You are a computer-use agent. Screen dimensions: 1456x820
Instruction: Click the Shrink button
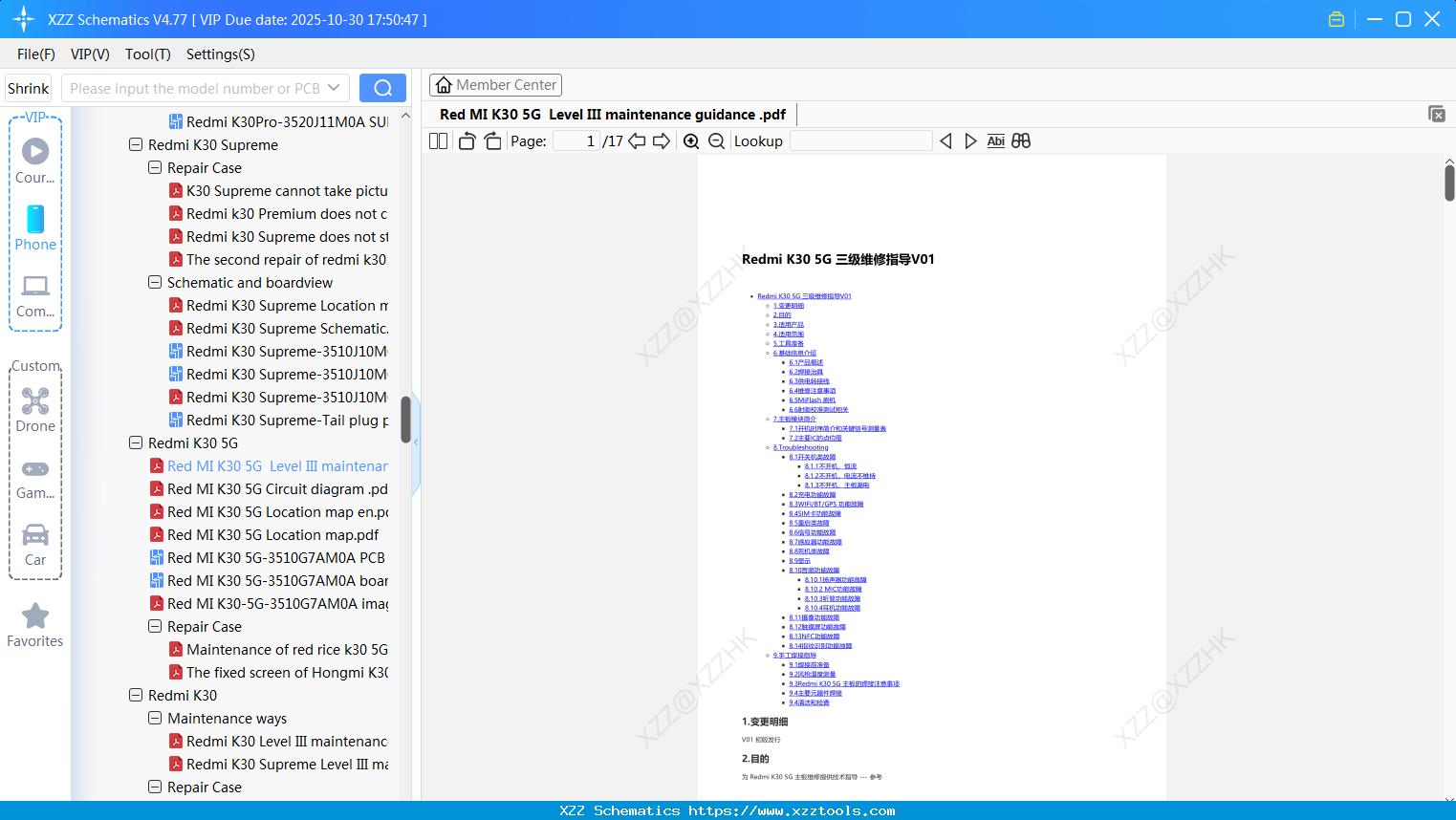pyautogui.click(x=28, y=88)
